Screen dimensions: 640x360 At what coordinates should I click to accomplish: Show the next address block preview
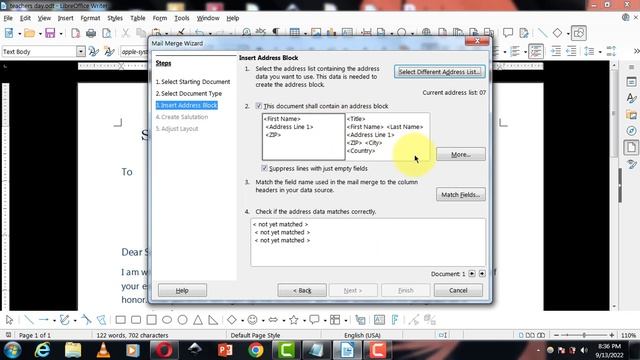482,273
